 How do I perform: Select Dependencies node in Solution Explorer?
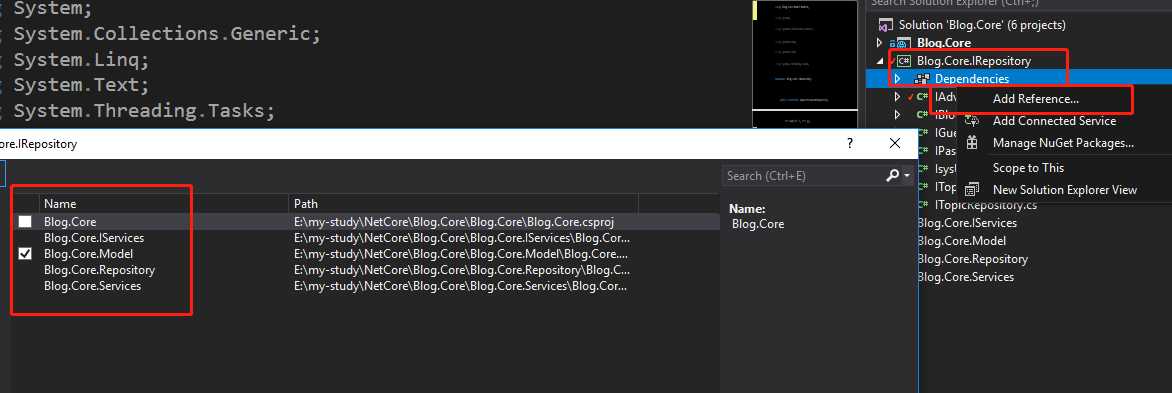point(972,78)
